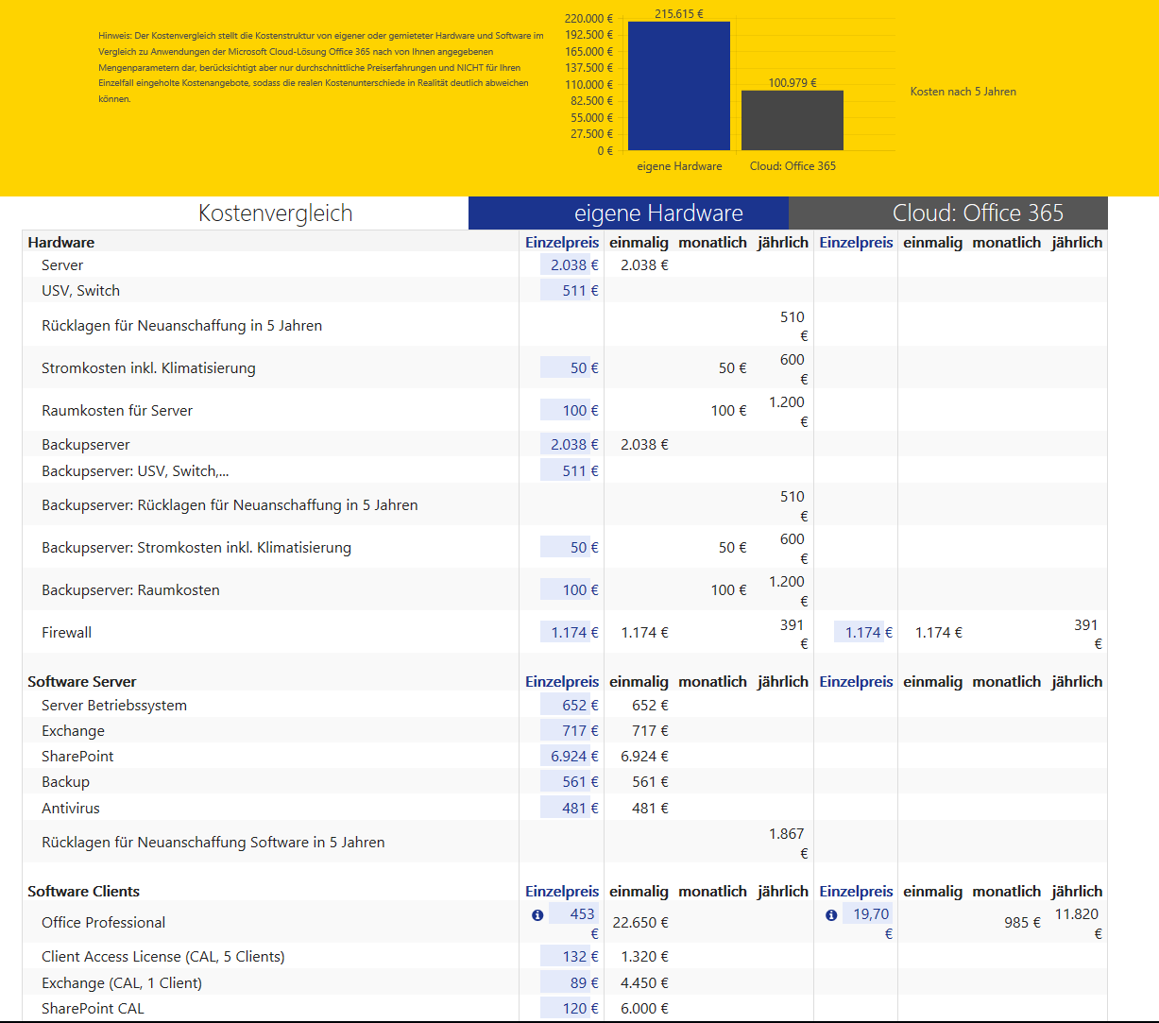Click the 220.000 € axis label
1159x1023 pixels.
tap(588, 18)
